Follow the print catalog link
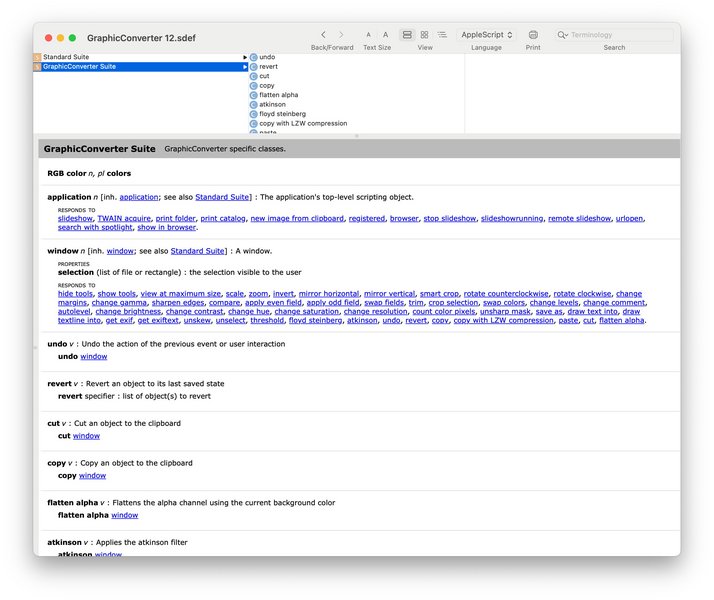714x600 pixels. pyautogui.click(x=223, y=219)
